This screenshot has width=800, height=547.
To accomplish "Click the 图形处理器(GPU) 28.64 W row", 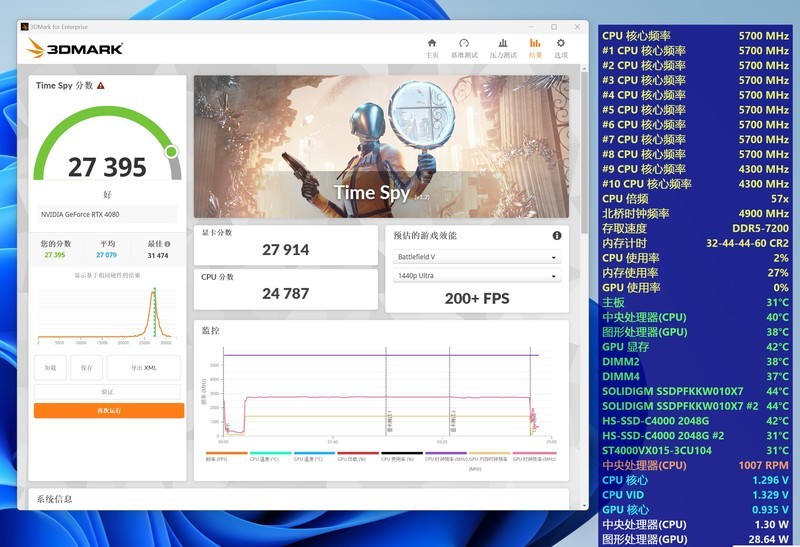I will coord(695,539).
